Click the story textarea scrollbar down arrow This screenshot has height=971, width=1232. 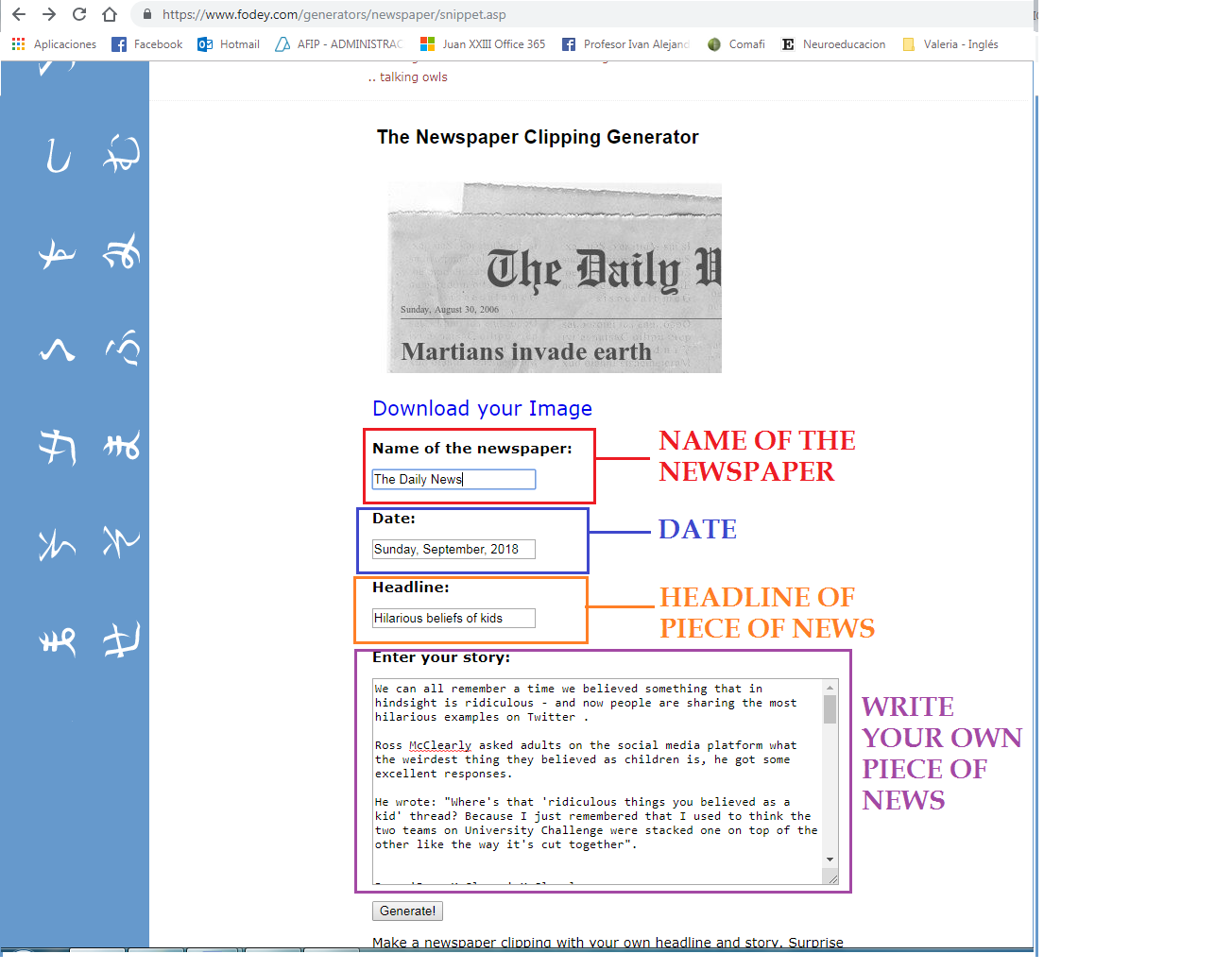coord(830,860)
